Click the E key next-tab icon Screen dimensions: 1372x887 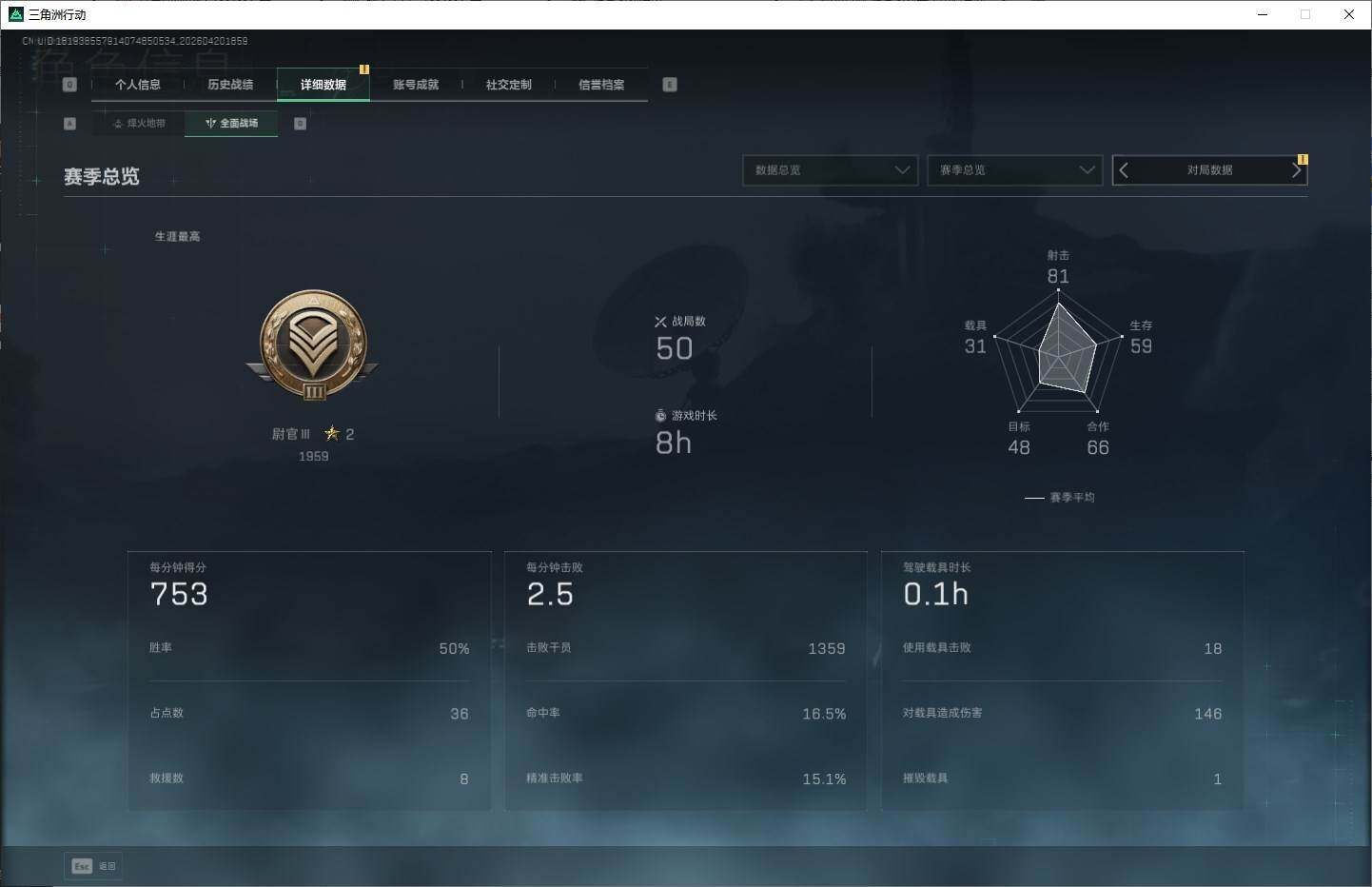670,85
